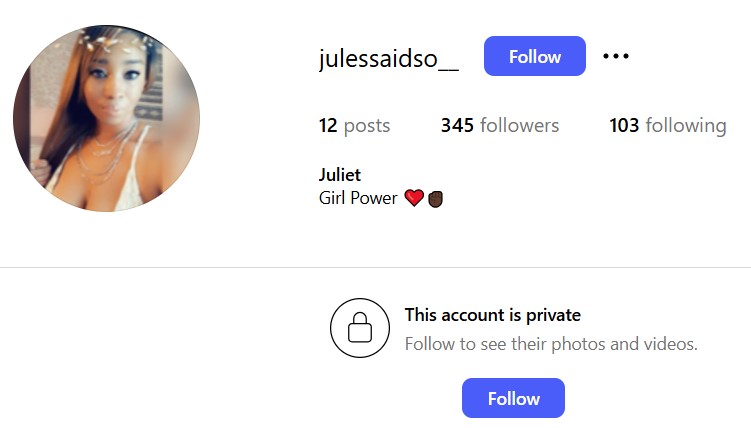The width and height of the screenshot is (751, 428).
Task: Follow julessaidso__ using the top Follow button
Action: pyautogui.click(x=535, y=56)
